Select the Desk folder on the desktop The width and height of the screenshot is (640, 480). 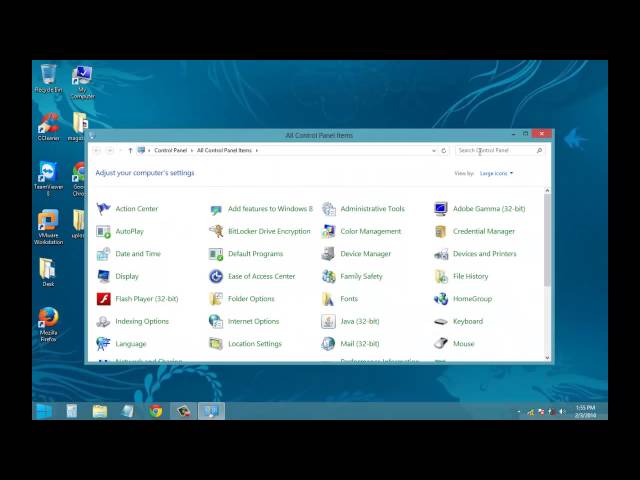(48, 272)
